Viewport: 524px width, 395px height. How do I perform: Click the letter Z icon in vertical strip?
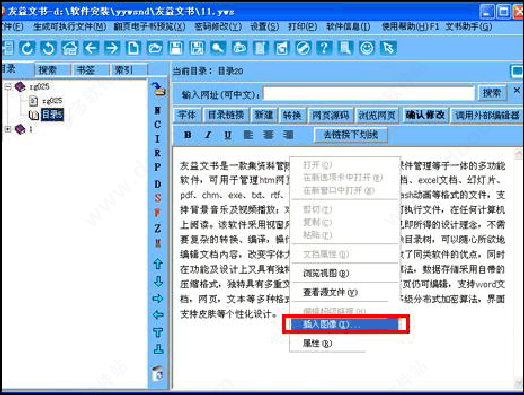158,229
